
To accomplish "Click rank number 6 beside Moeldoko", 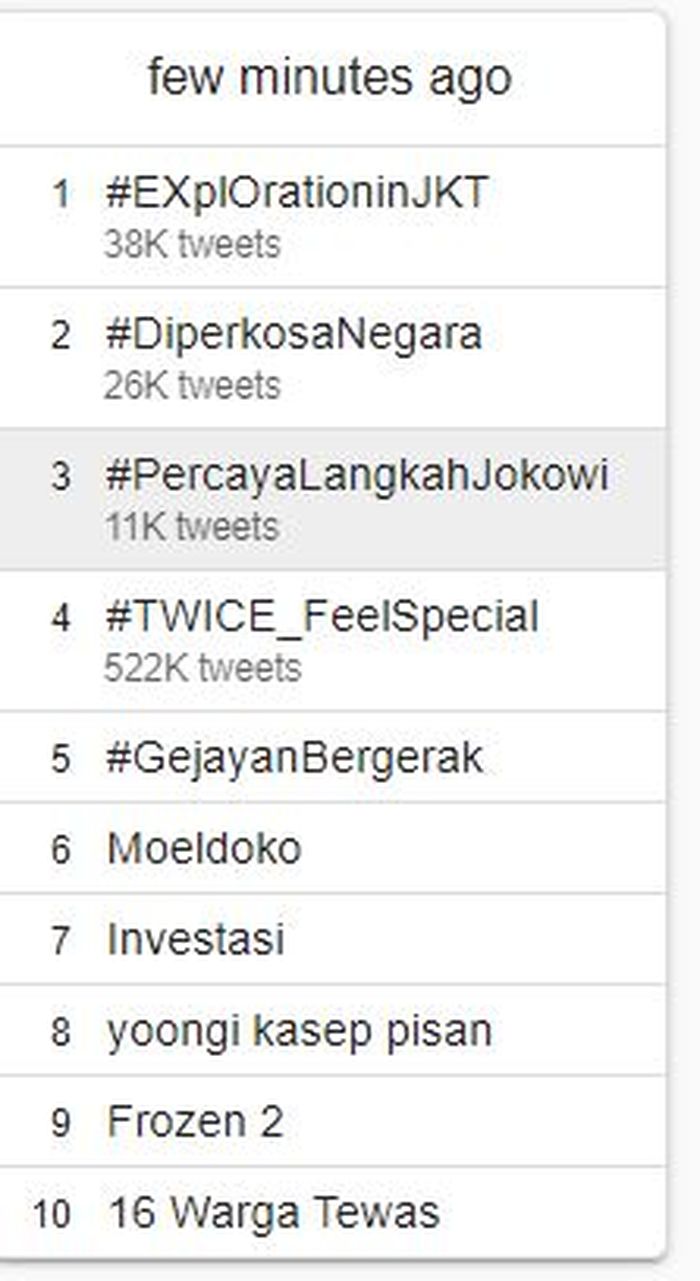I will (x=61, y=850).
